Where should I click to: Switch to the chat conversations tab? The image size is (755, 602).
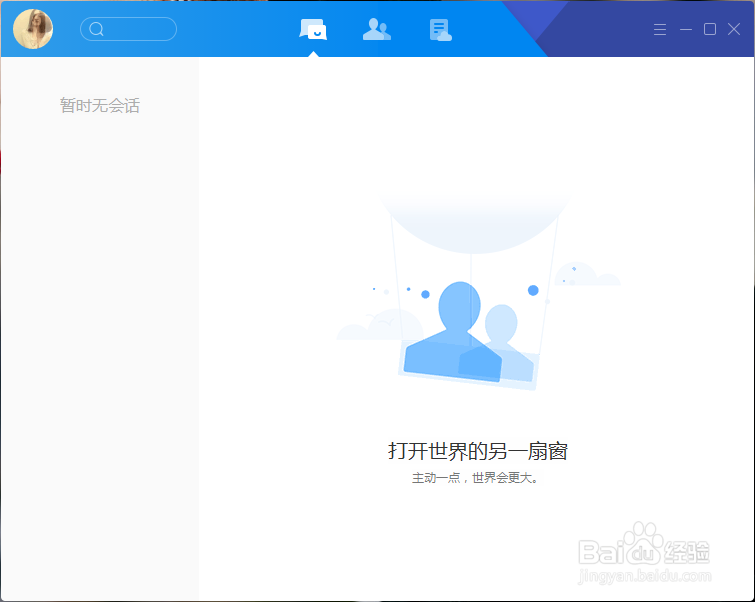pyautogui.click(x=313, y=29)
